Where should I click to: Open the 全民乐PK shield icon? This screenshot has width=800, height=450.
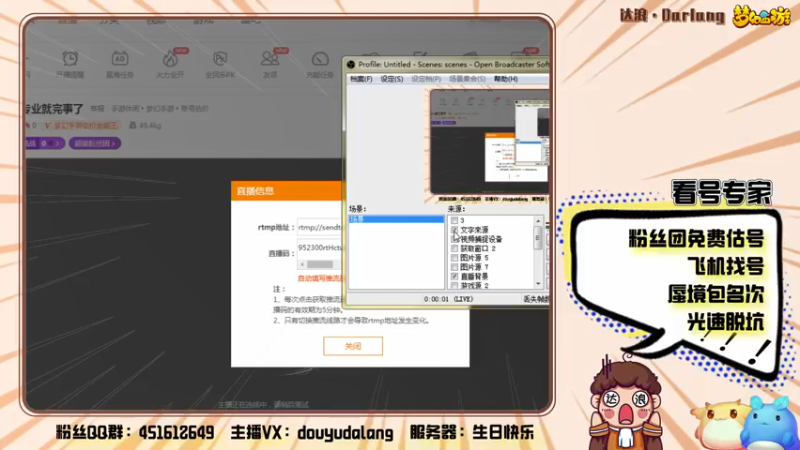click(x=220, y=59)
